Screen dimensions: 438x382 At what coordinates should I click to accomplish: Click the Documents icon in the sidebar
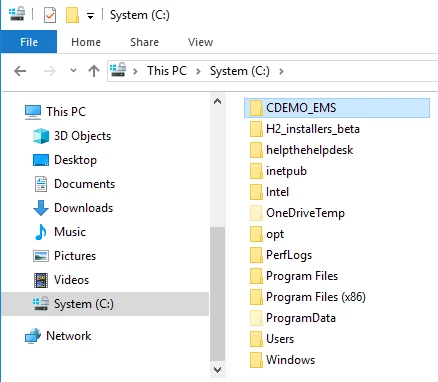(41, 184)
